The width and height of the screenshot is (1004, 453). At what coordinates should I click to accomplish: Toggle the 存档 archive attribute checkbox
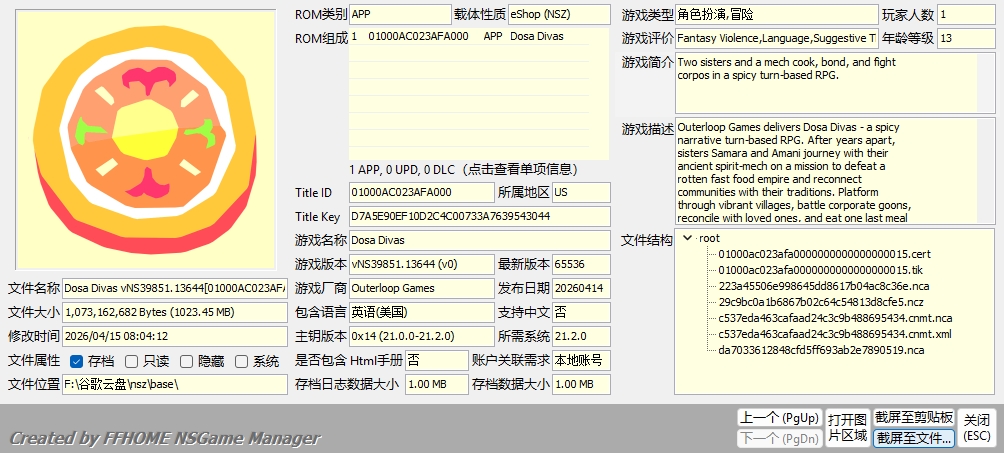(77, 361)
